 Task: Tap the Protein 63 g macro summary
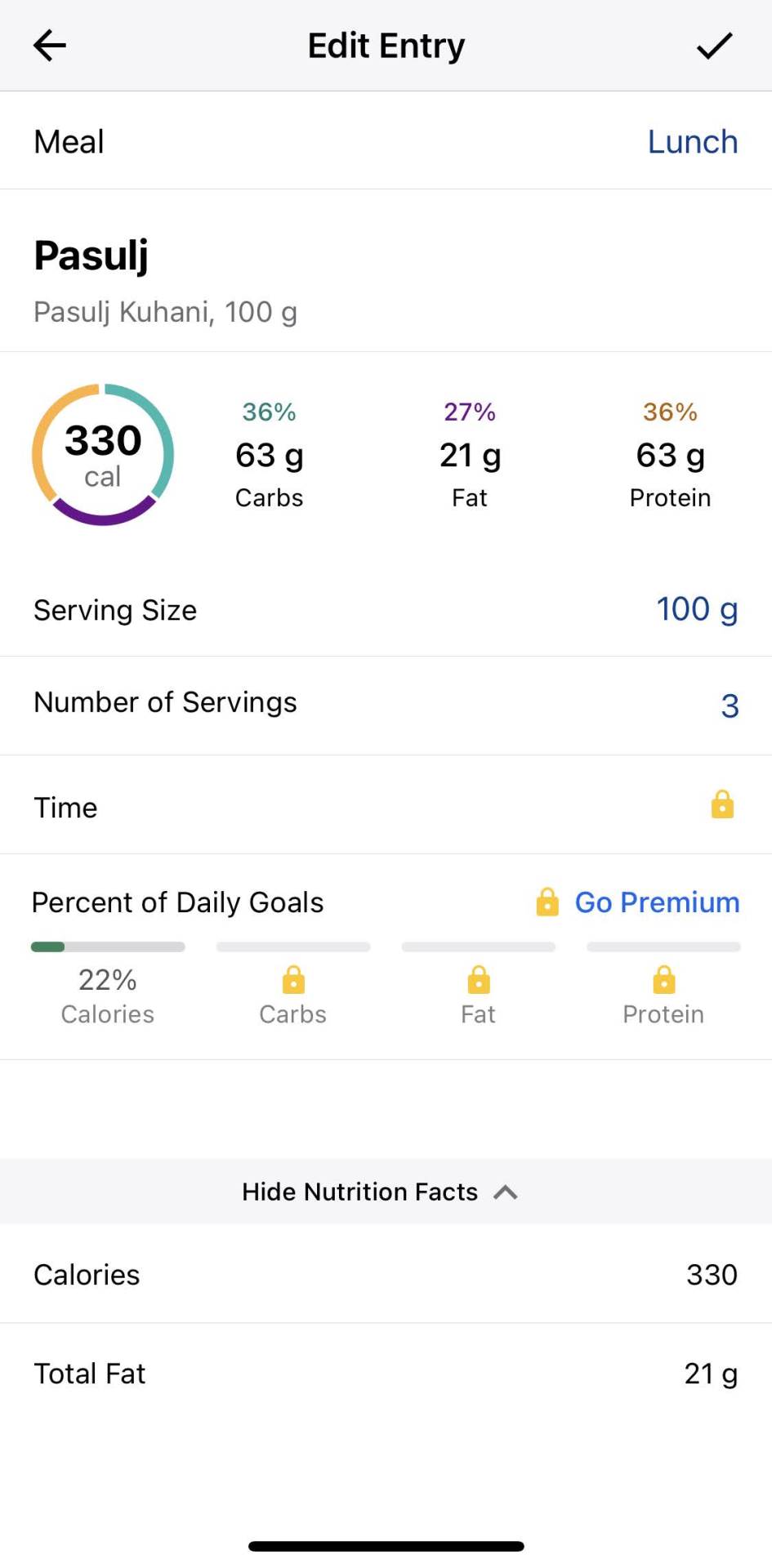point(670,455)
